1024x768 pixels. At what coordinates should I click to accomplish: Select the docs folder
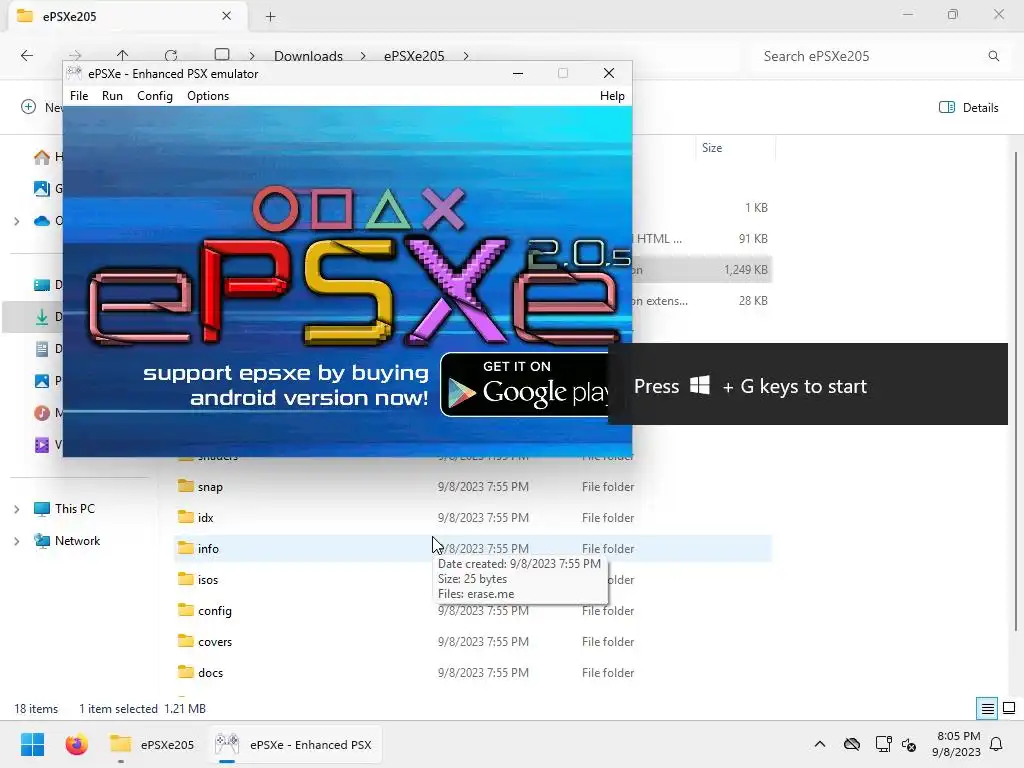473,673
